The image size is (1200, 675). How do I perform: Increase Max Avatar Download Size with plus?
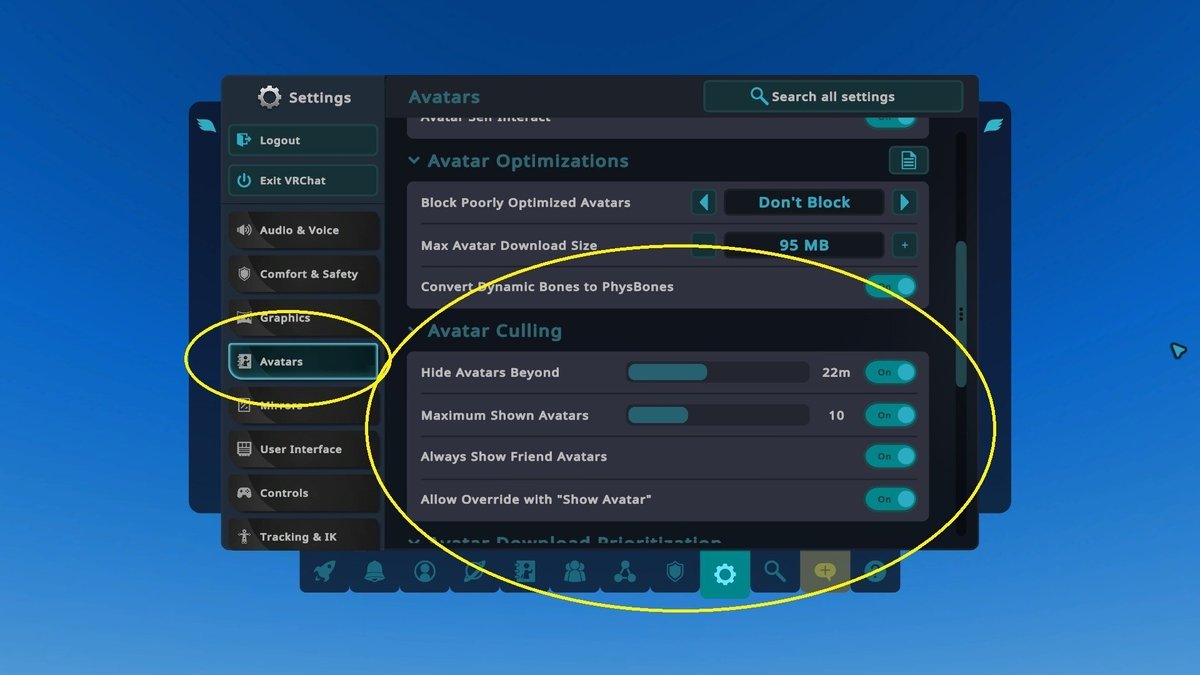(904, 245)
